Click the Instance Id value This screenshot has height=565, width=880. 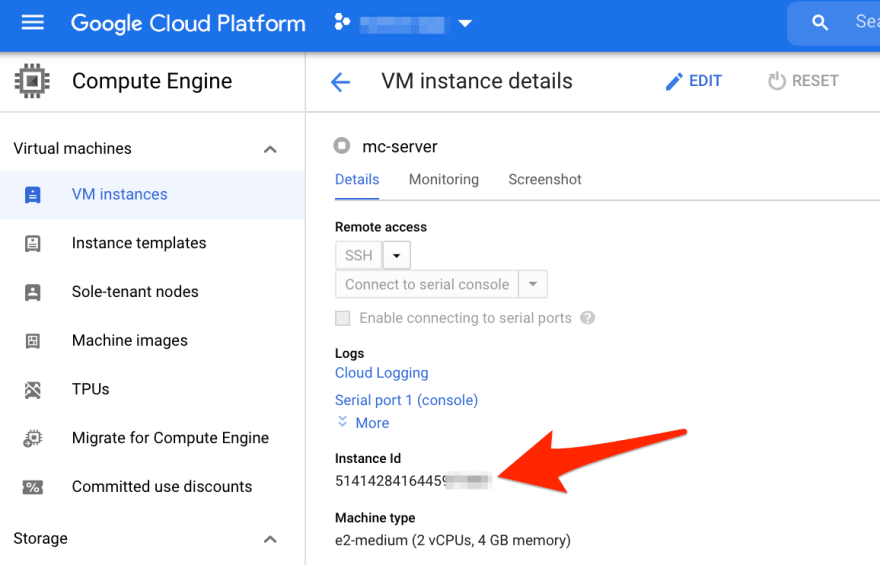pos(414,481)
